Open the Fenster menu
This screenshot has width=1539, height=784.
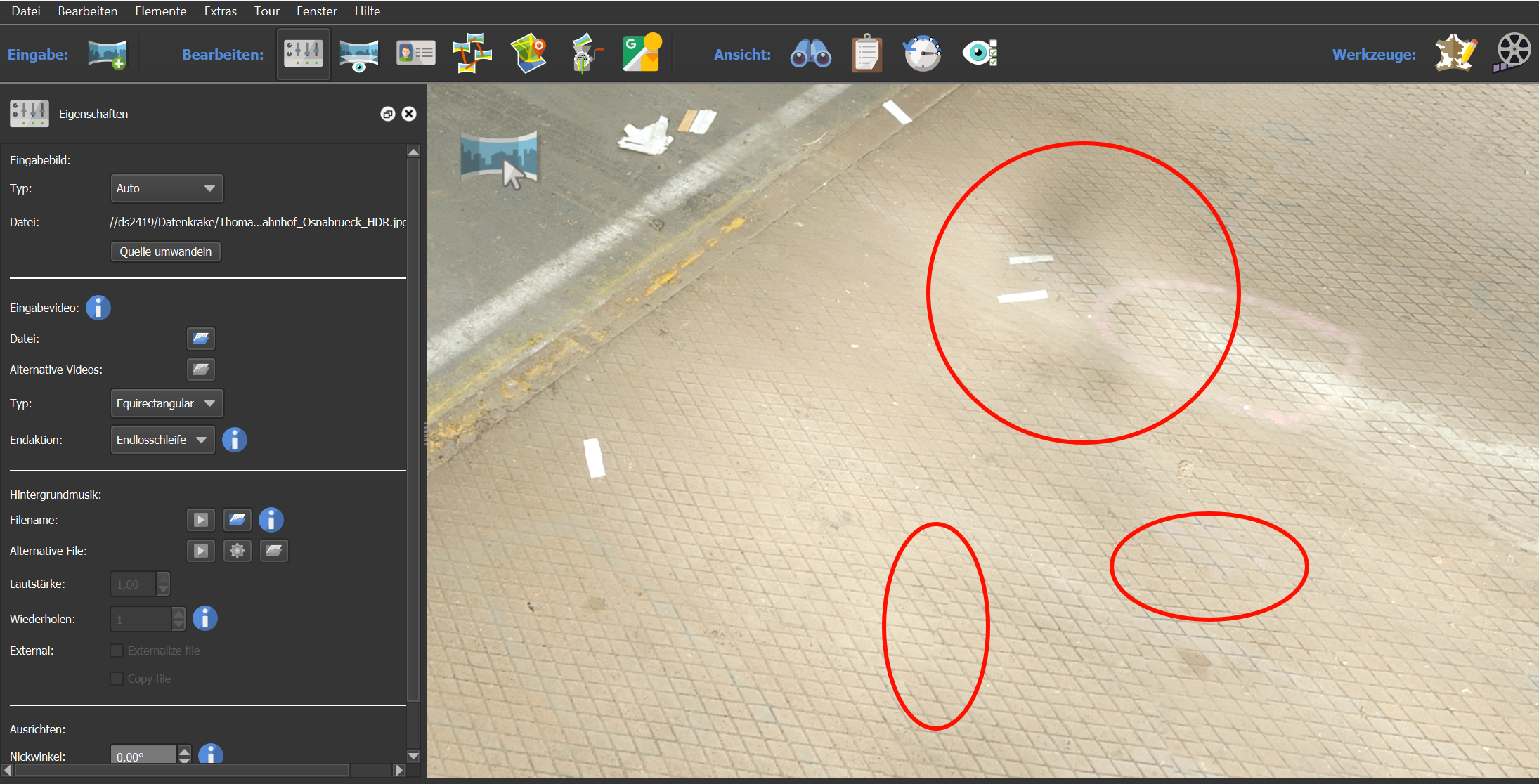point(317,11)
